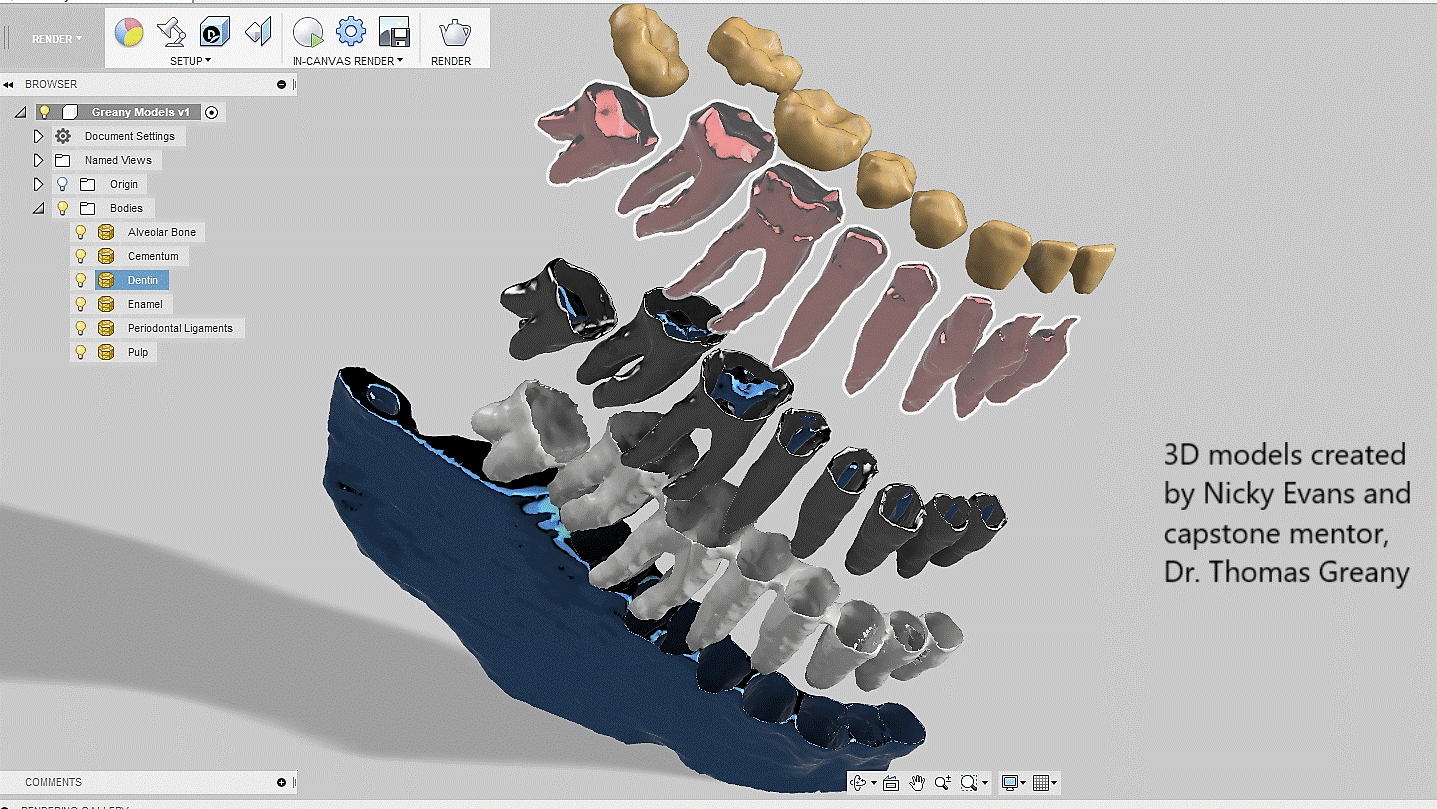Activate the Zoom magnifier tool

click(x=943, y=783)
